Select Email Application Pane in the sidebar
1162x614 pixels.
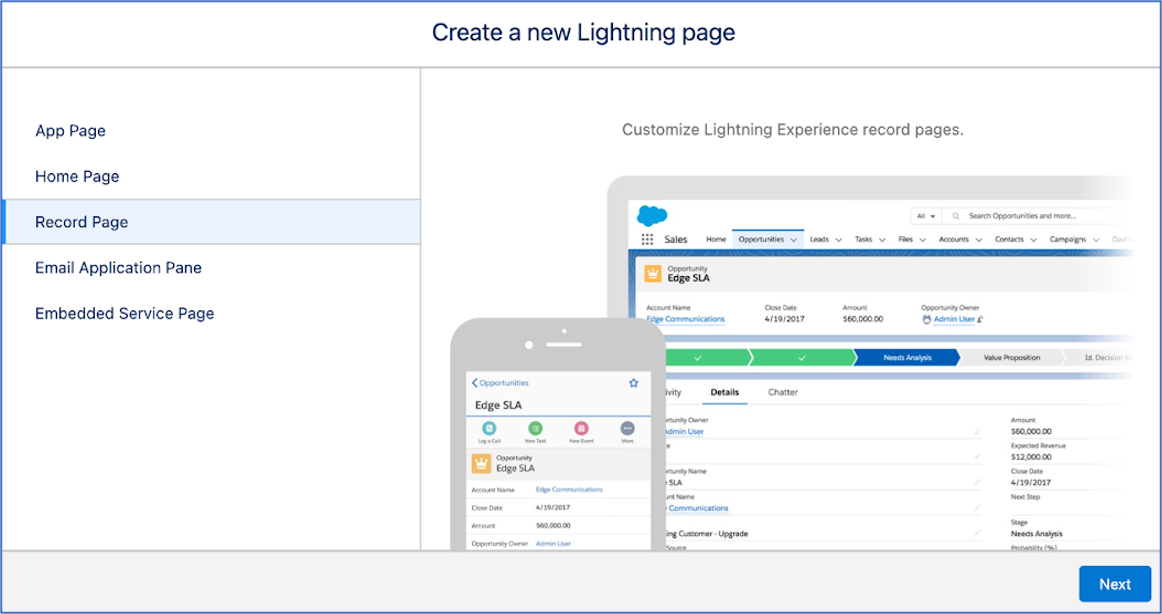118,267
